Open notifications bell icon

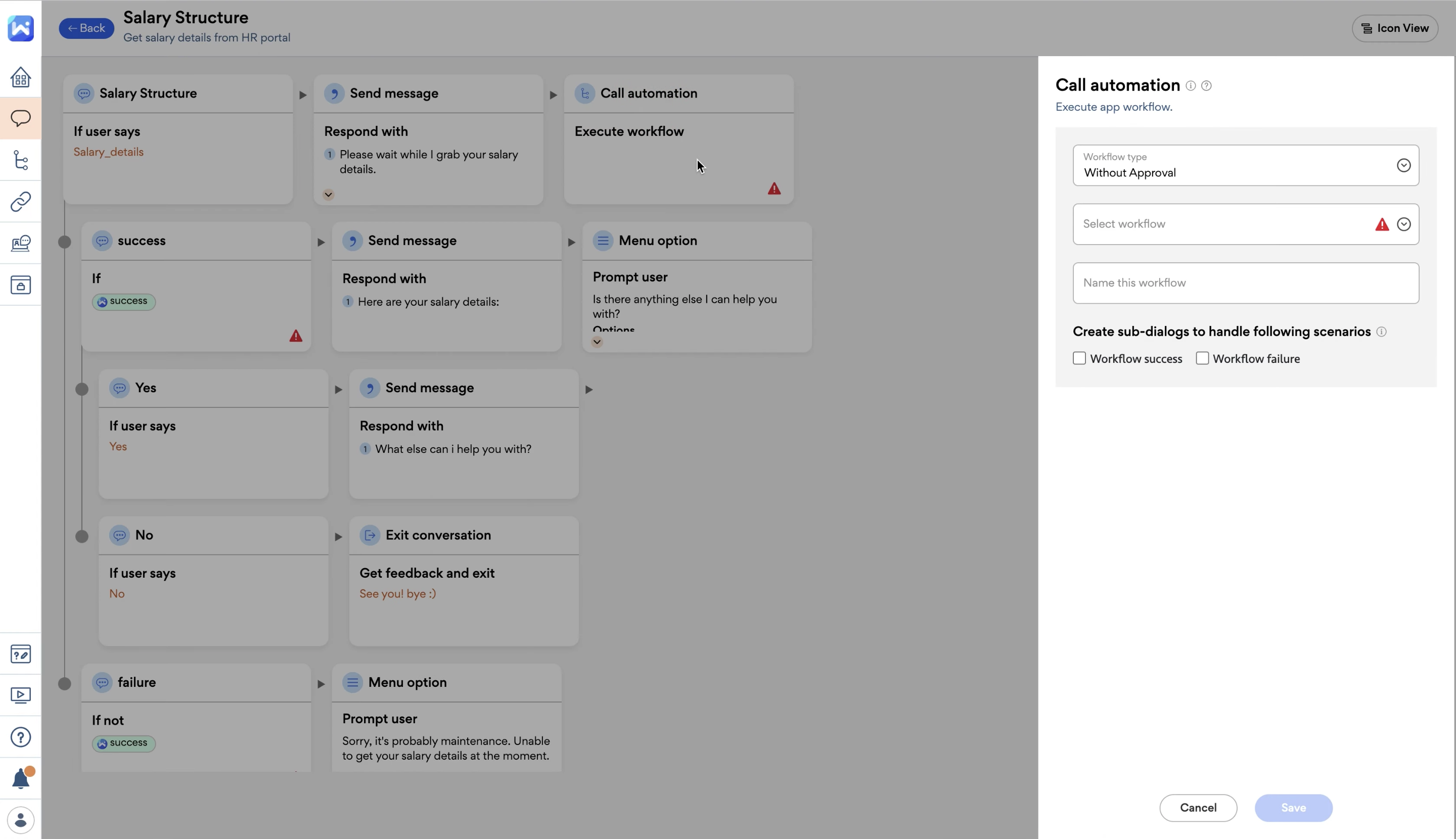[x=21, y=778]
